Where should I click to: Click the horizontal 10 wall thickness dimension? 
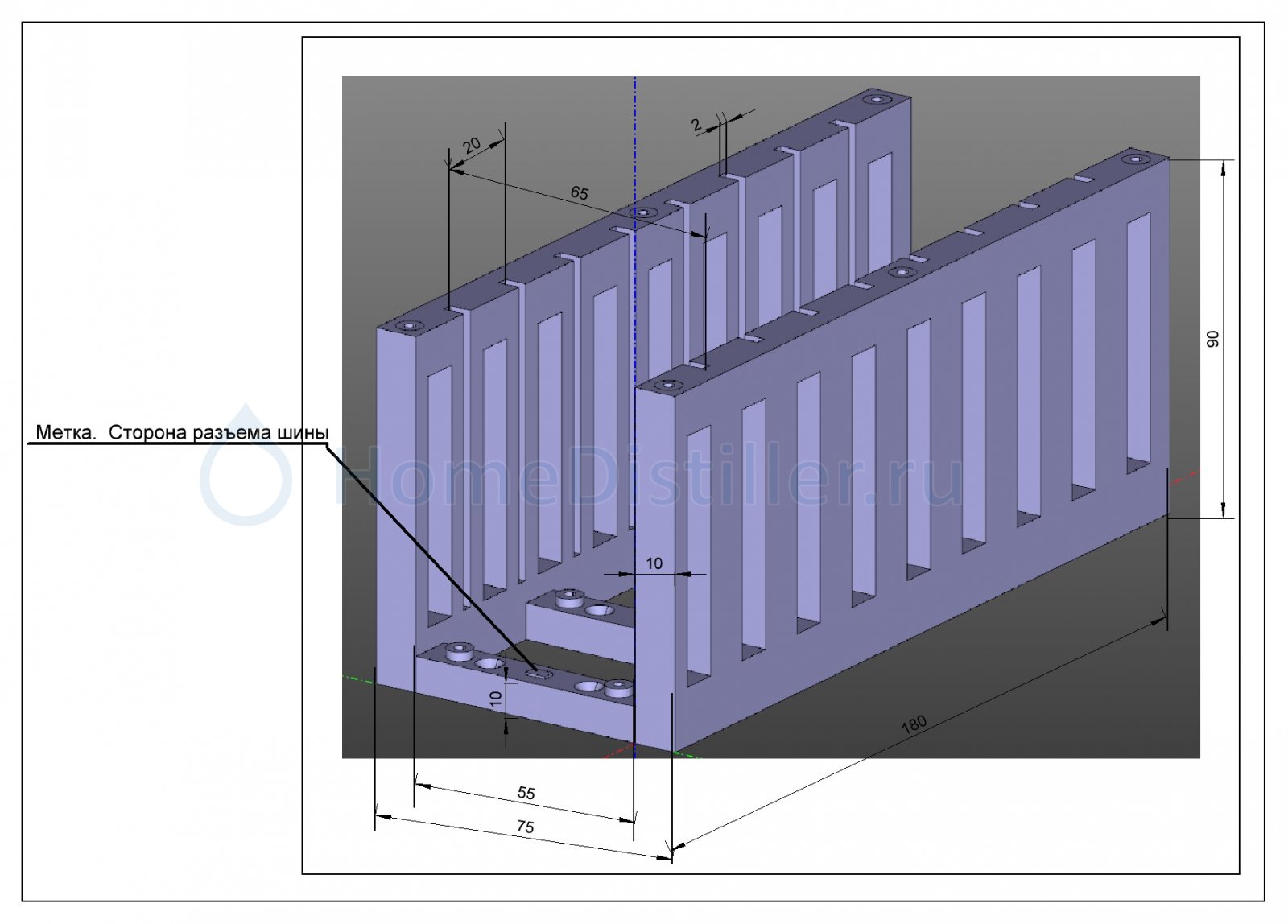coord(654,563)
